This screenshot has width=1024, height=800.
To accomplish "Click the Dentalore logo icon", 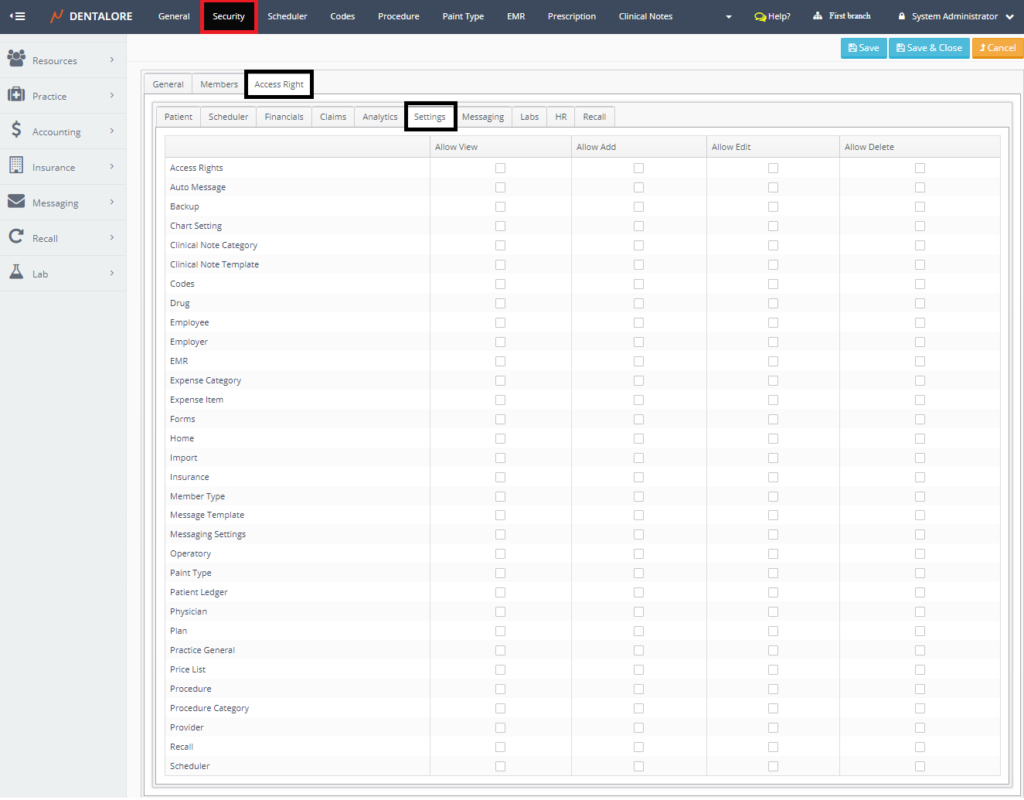I will [x=57, y=17].
